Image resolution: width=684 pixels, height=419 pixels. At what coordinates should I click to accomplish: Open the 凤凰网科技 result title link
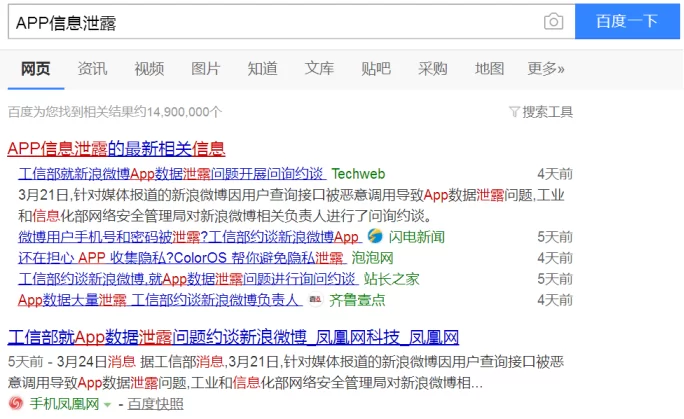232,336
